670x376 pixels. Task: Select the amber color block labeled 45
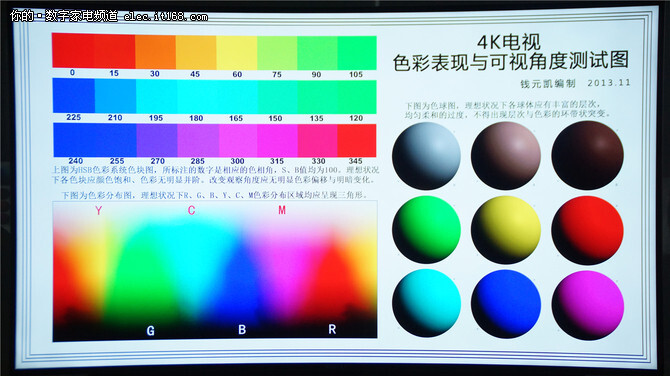[x=196, y=52]
